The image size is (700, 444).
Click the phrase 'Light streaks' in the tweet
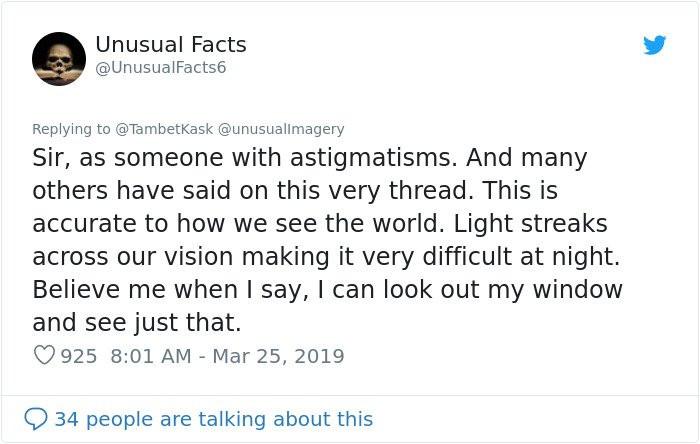(x=530, y=224)
